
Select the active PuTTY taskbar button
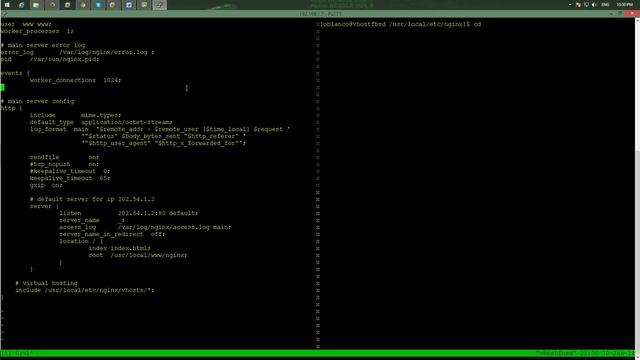(160, 5)
